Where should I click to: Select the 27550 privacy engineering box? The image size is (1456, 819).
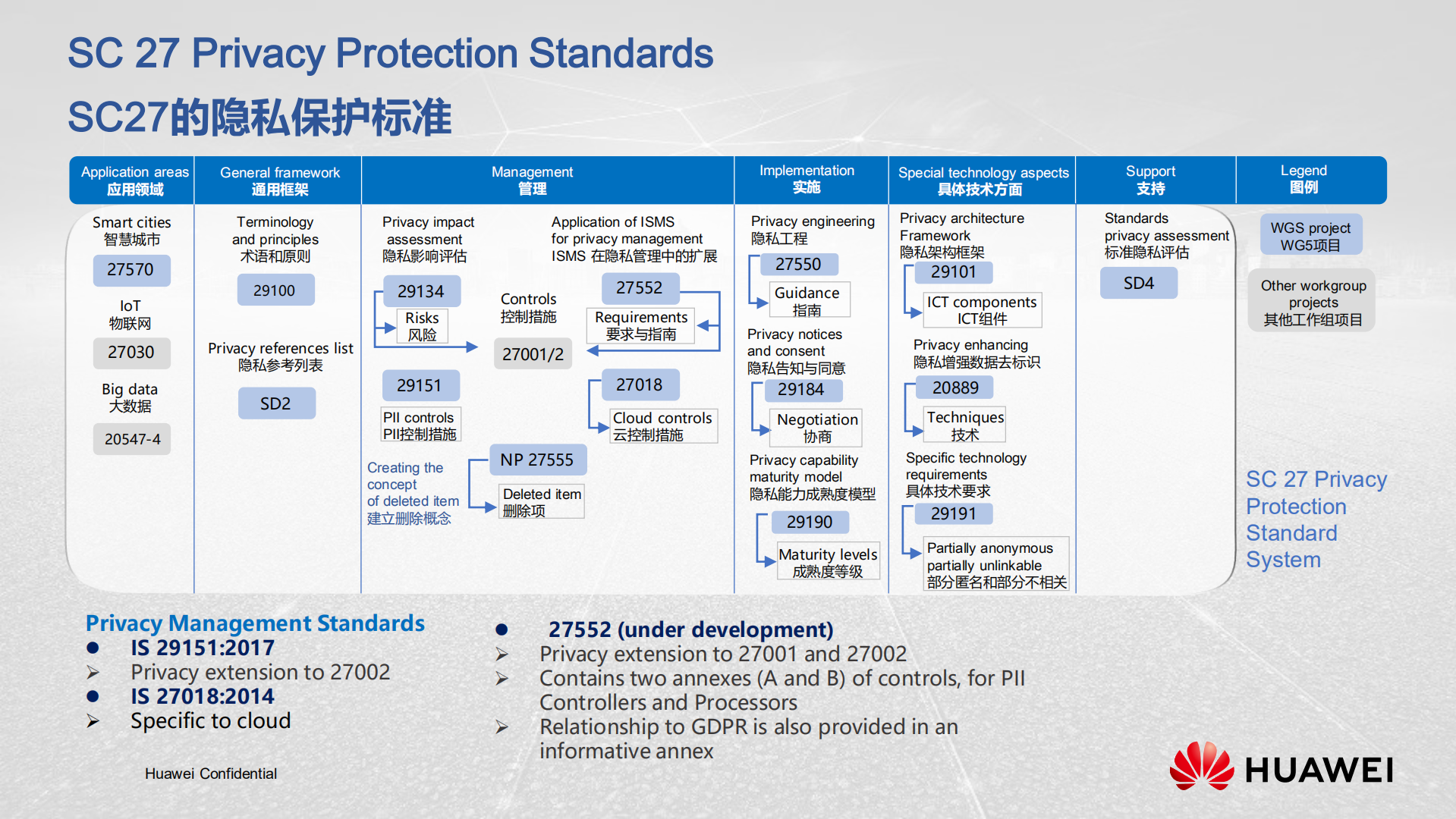tap(797, 265)
